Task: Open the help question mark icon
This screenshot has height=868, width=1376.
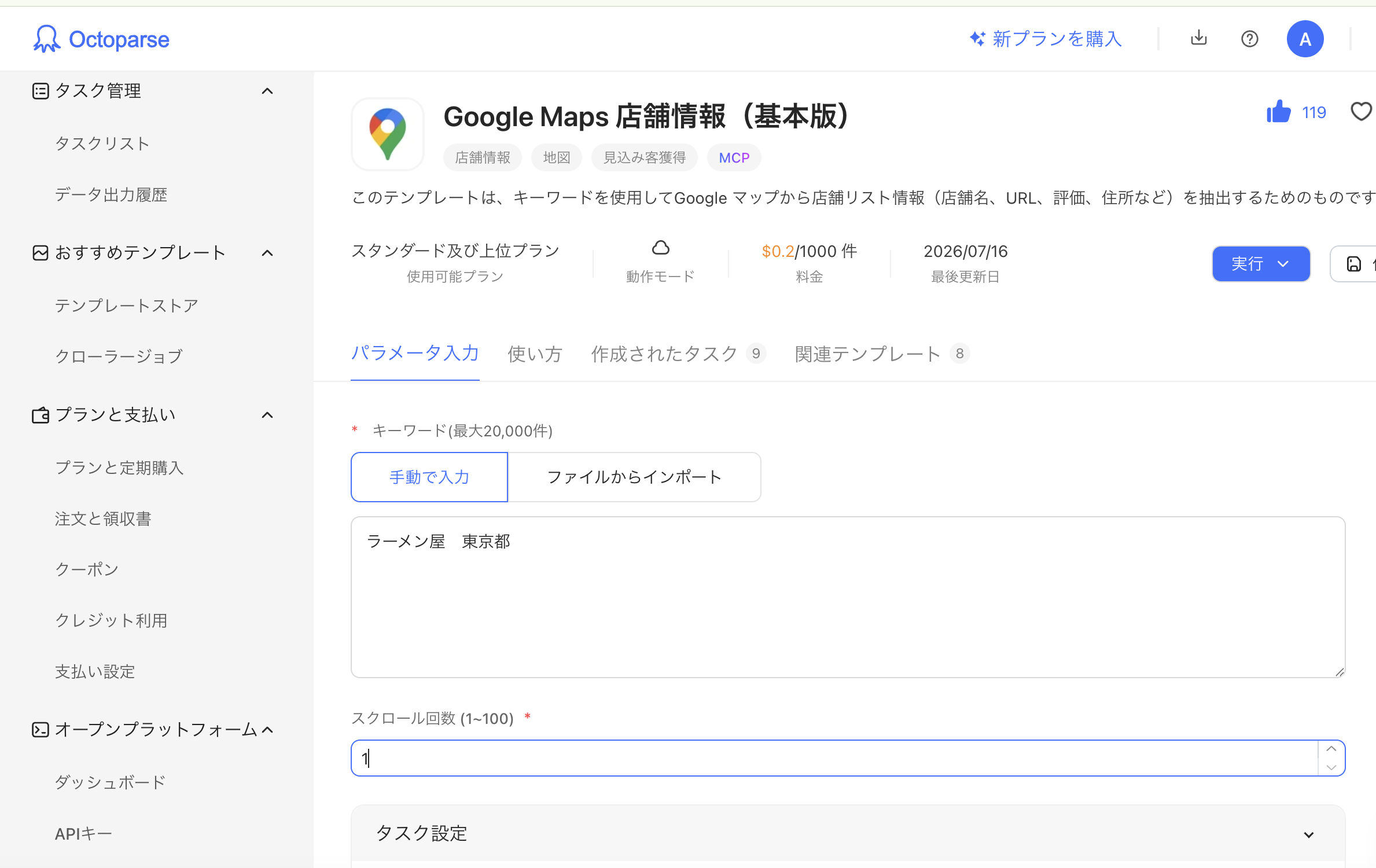Action: [1250, 39]
